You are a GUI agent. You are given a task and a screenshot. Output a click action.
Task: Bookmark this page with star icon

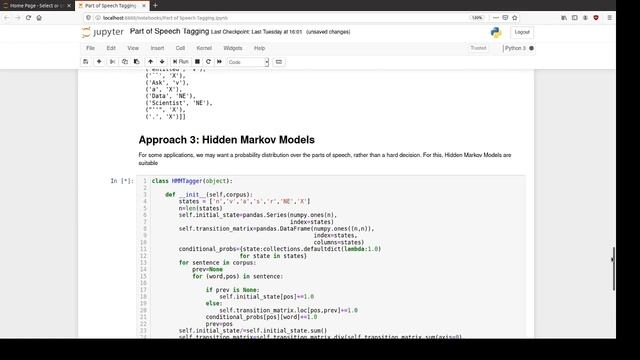[515, 18]
